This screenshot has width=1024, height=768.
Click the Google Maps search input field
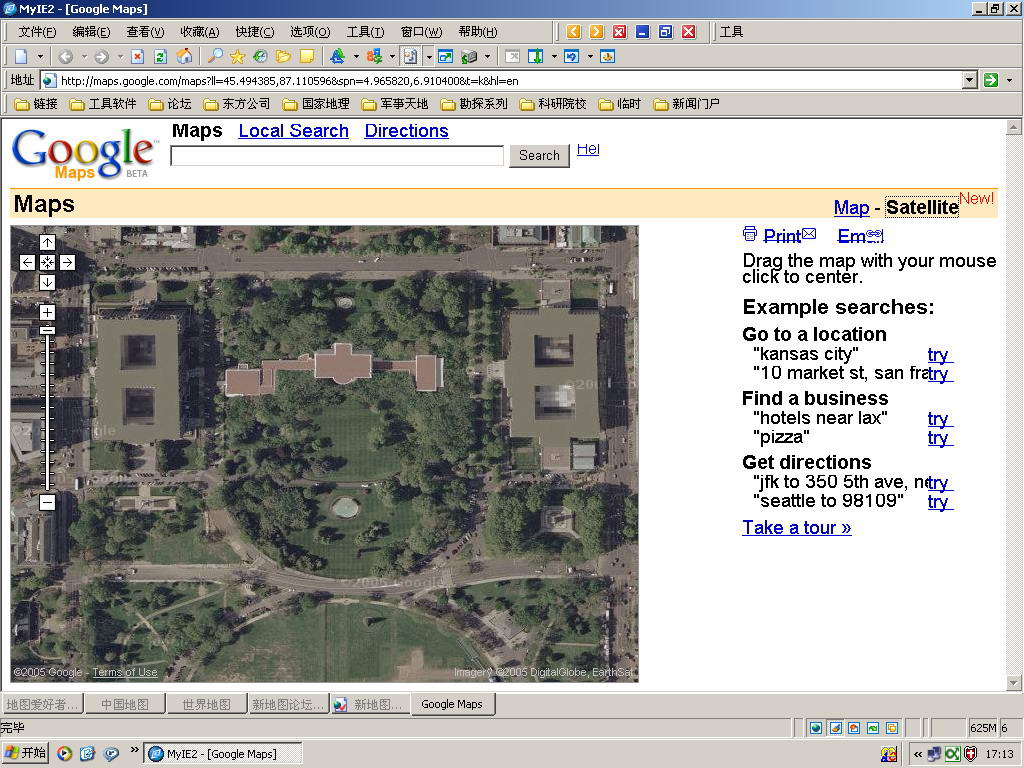coord(337,155)
